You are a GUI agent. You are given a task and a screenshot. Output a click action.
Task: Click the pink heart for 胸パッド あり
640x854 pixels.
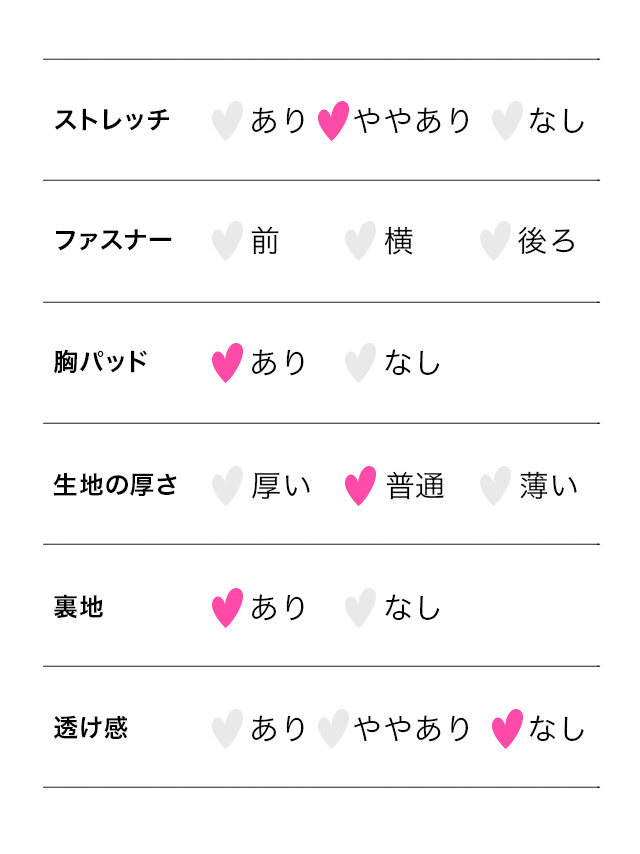(227, 363)
